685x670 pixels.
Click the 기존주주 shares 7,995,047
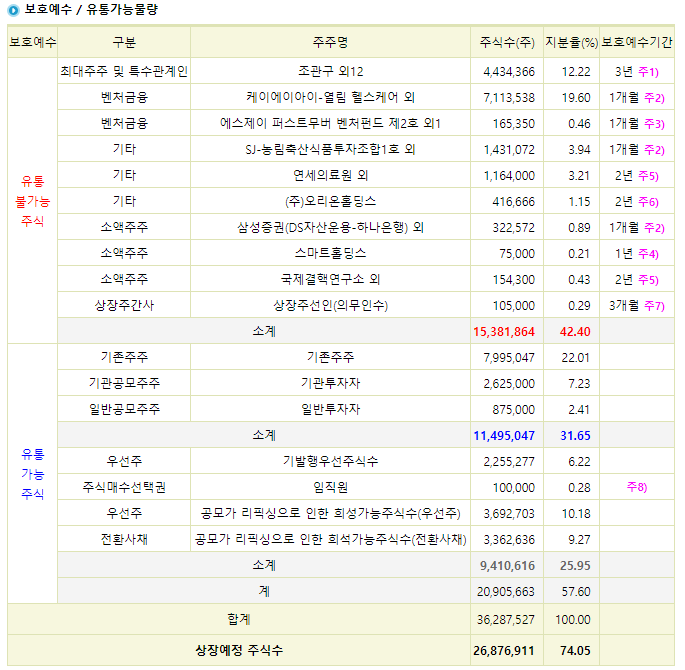tap(509, 358)
